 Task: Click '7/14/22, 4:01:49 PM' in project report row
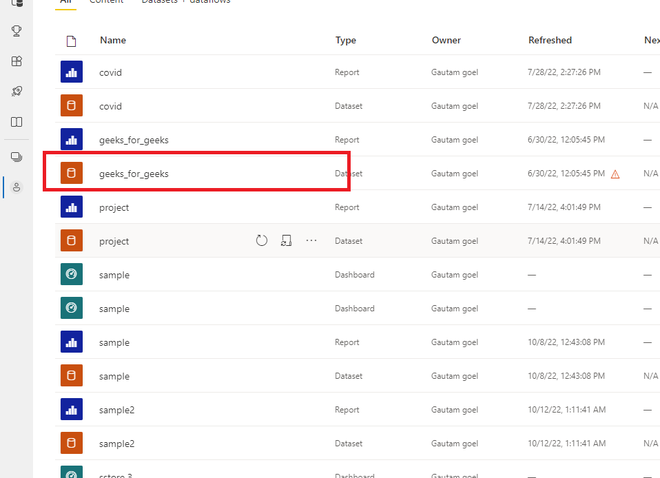click(564, 207)
